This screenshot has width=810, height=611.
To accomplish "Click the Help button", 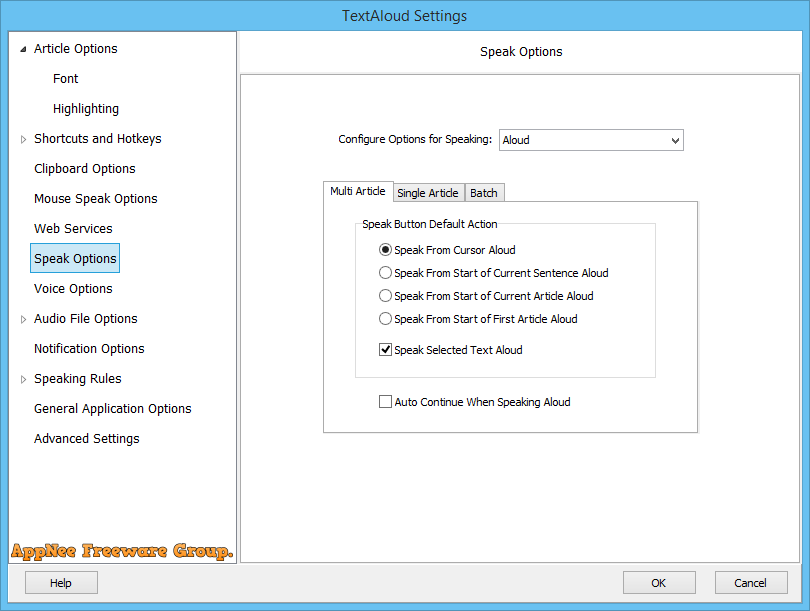I will click(x=61, y=583).
